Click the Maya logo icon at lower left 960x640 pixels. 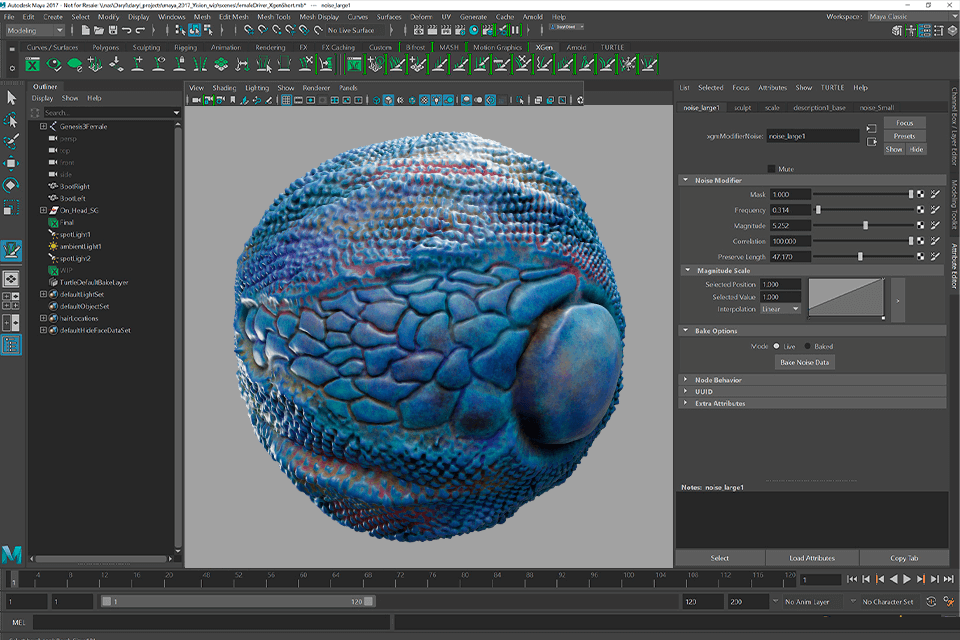12,554
